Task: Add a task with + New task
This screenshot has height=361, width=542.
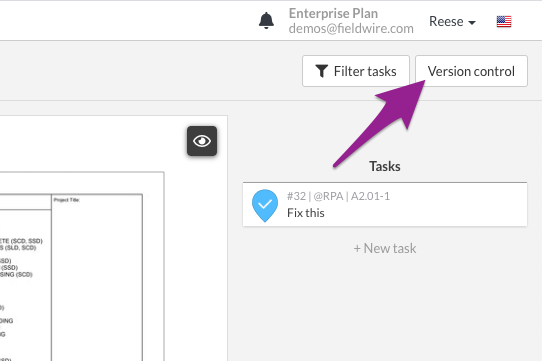Action: [x=385, y=248]
